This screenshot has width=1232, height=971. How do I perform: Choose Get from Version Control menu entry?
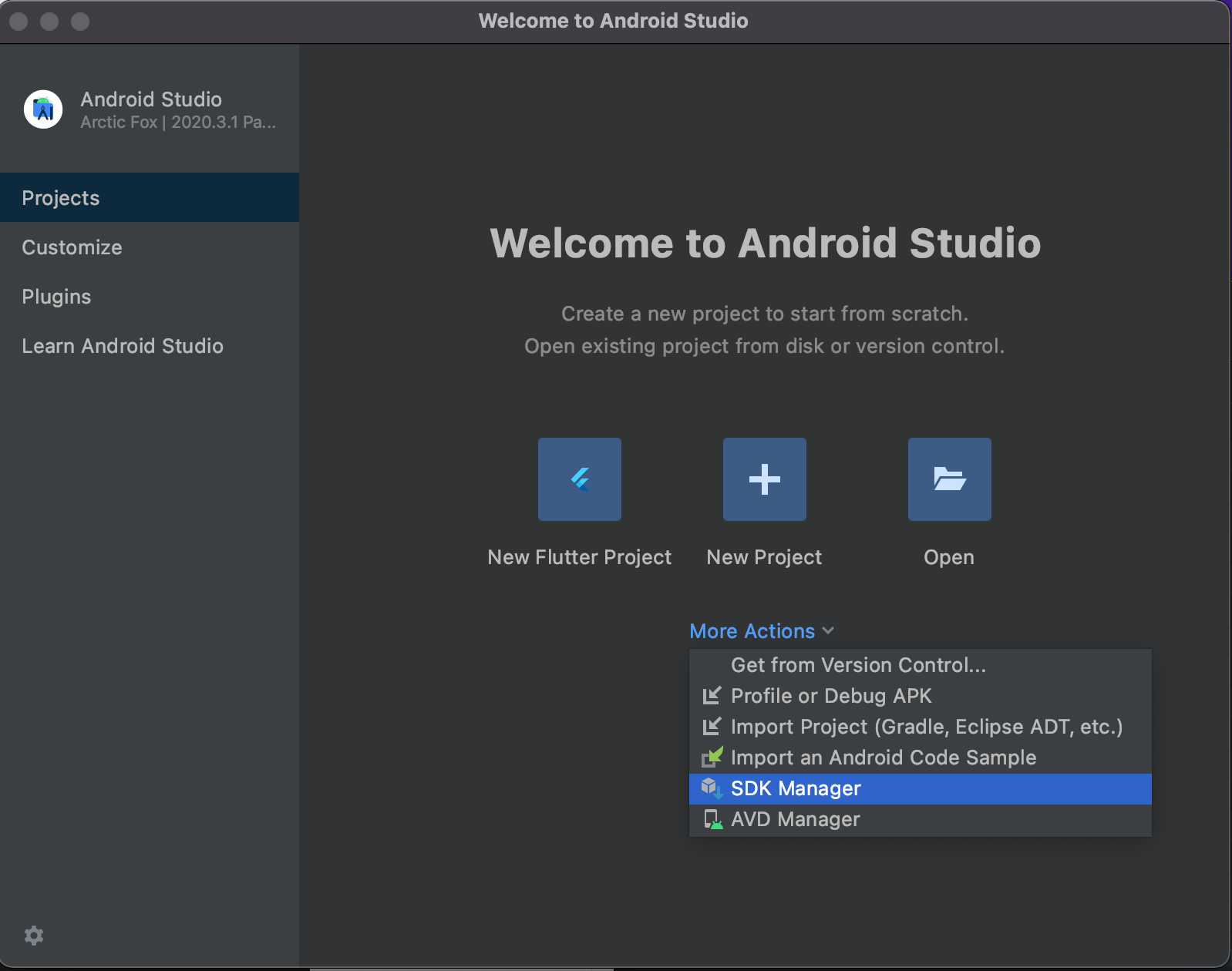click(921, 665)
